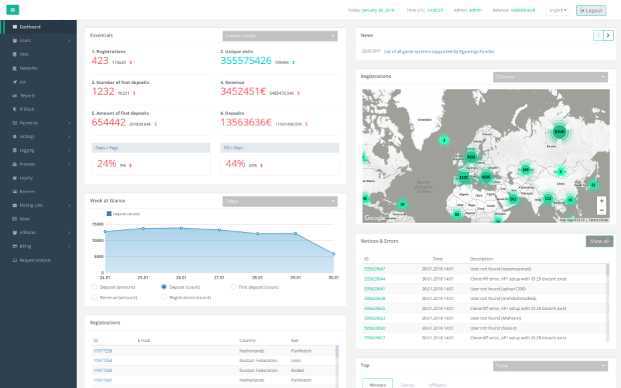Click the envelope icon beside Mailing Lists
The image size is (621, 388).
(15, 205)
